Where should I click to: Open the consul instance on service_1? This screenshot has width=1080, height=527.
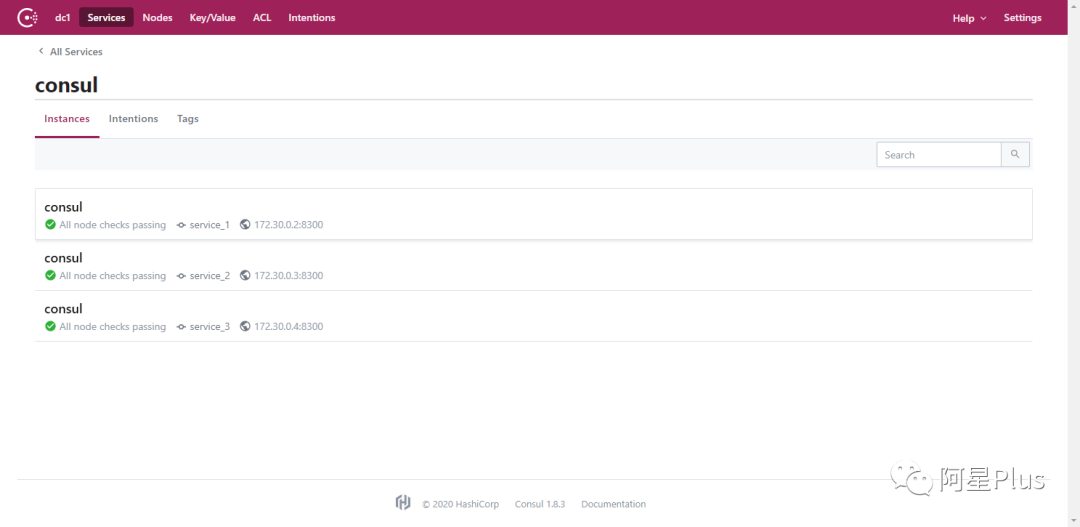pyautogui.click(x=533, y=214)
